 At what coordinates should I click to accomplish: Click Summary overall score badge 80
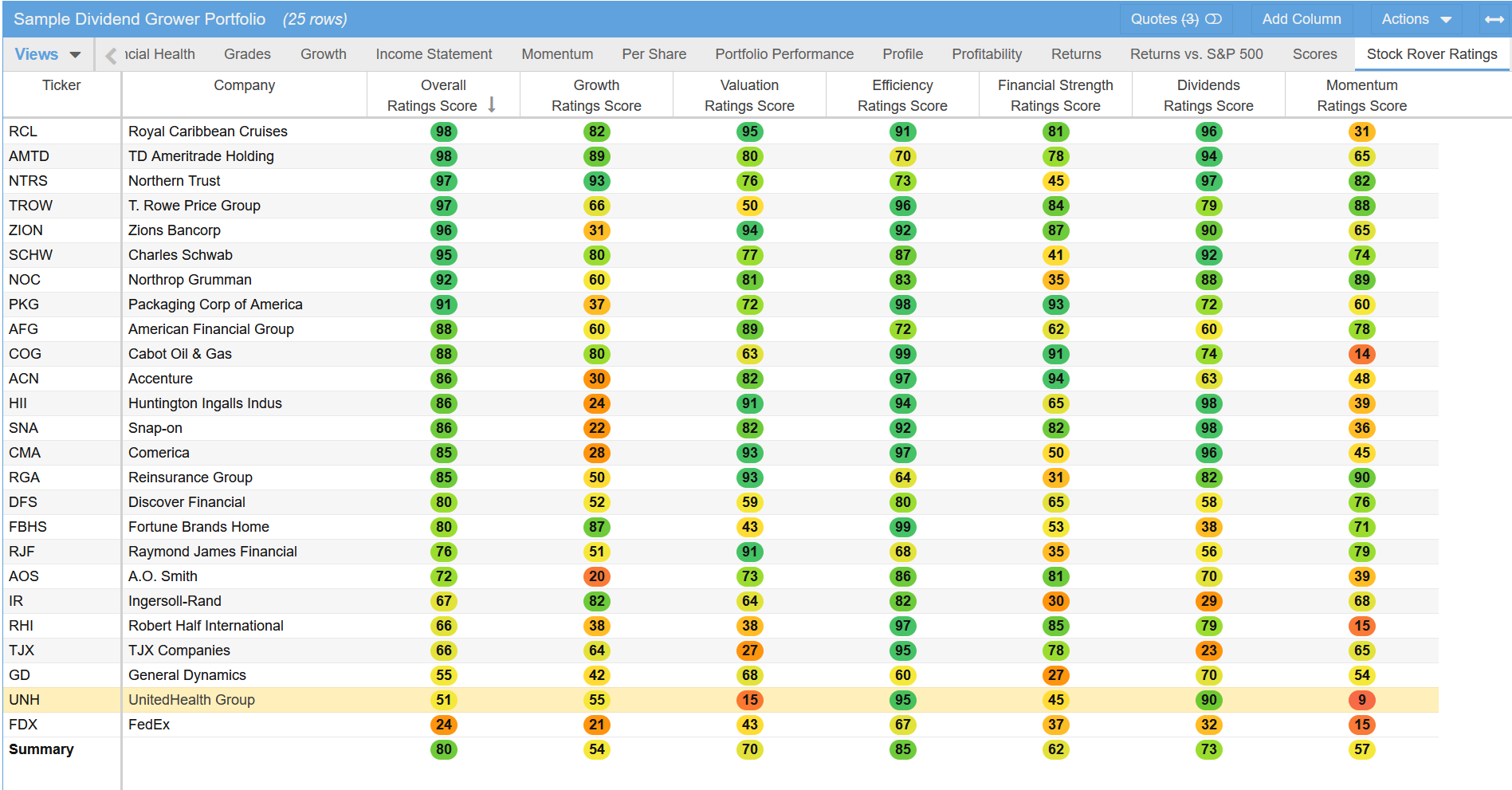tap(443, 749)
